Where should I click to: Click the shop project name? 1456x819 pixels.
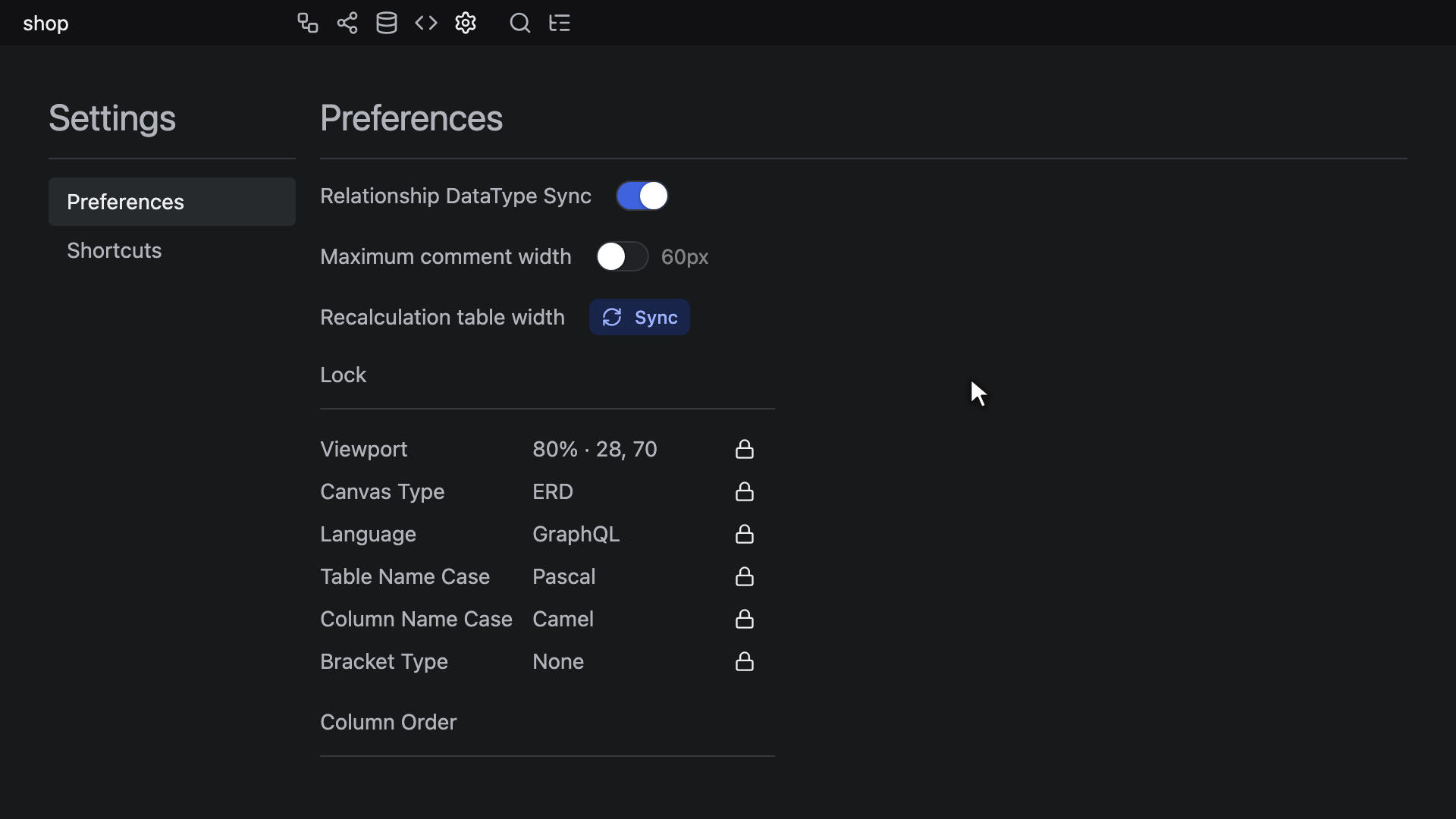click(45, 23)
